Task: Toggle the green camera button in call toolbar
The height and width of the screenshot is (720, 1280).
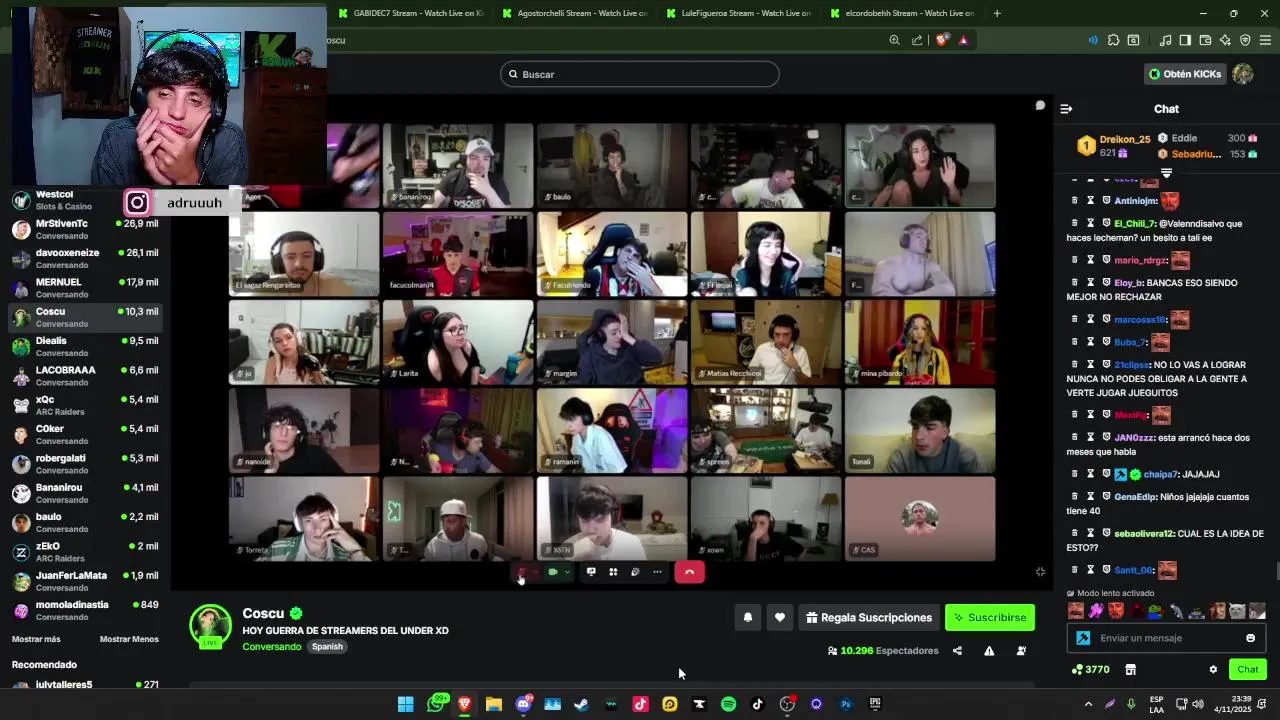Action: pyautogui.click(x=553, y=572)
